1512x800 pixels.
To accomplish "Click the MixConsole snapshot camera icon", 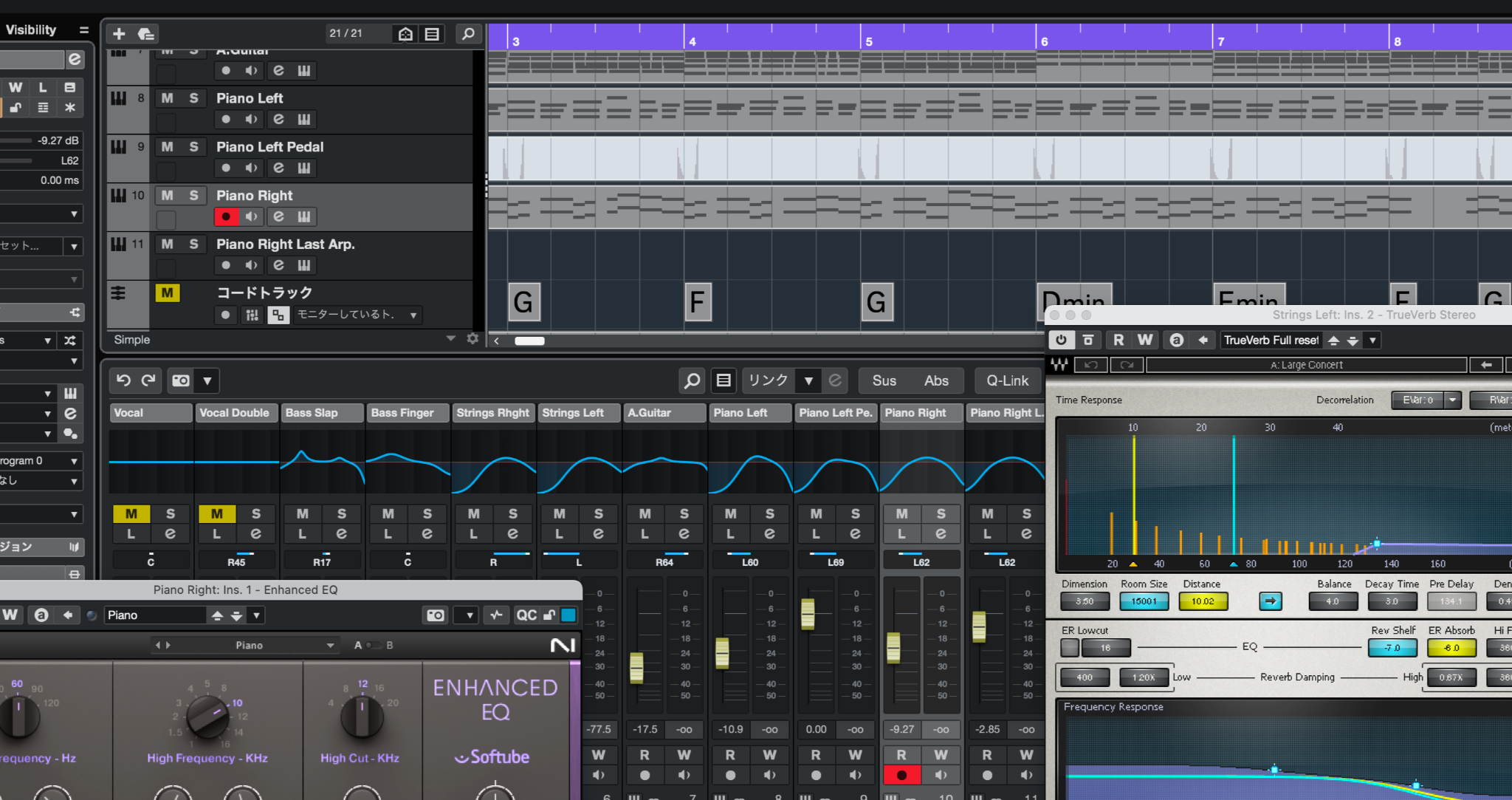I will point(181,380).
